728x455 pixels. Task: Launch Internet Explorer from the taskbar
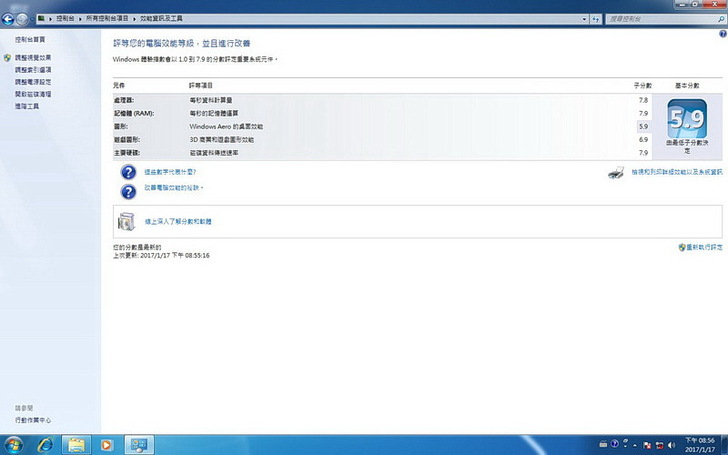(45, 445)
